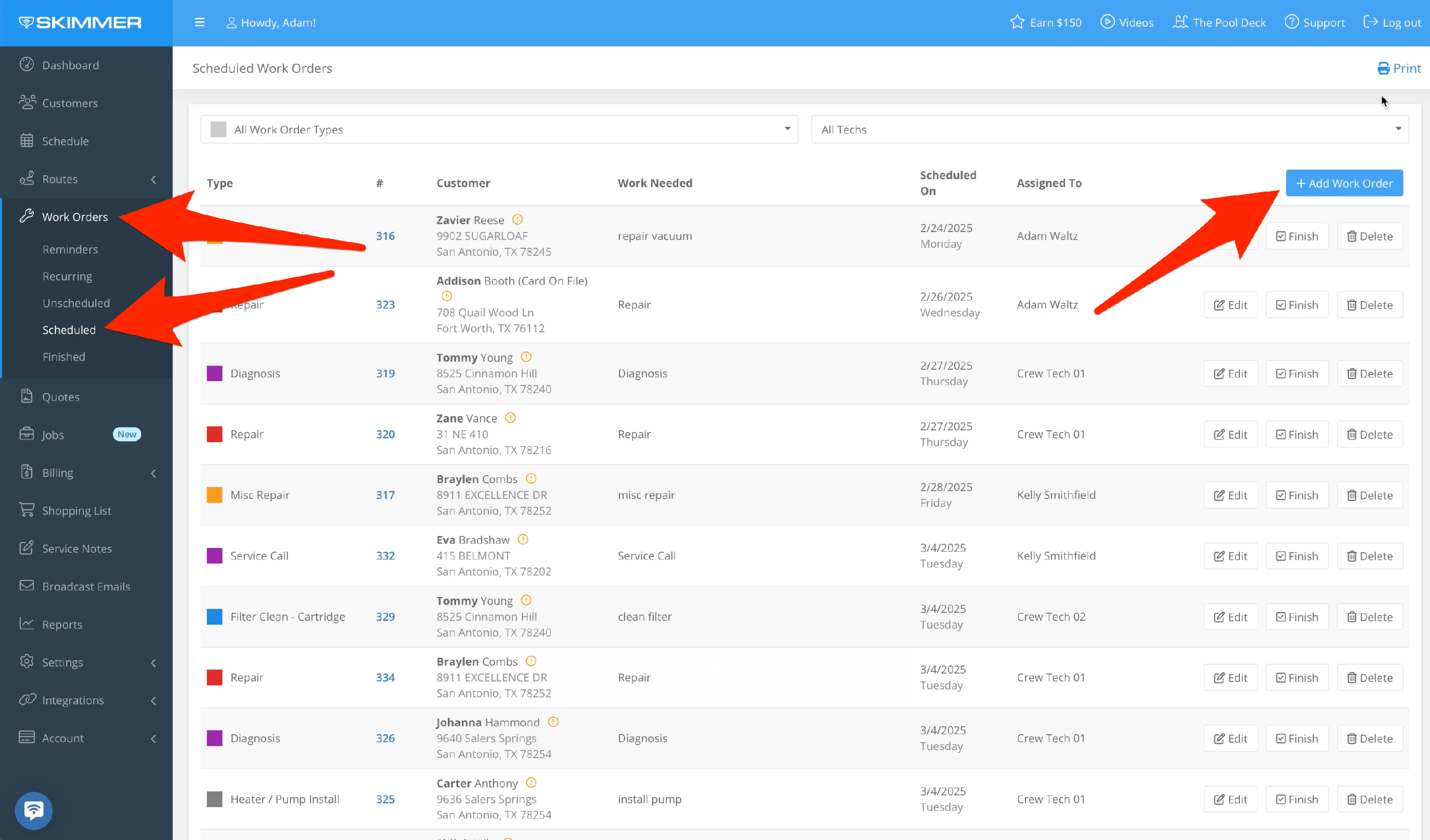Image resolution: width=1430 pixels, height=840 pixels.
Task: Click the hamburger menu icon in the header
Action: (199, 23)
